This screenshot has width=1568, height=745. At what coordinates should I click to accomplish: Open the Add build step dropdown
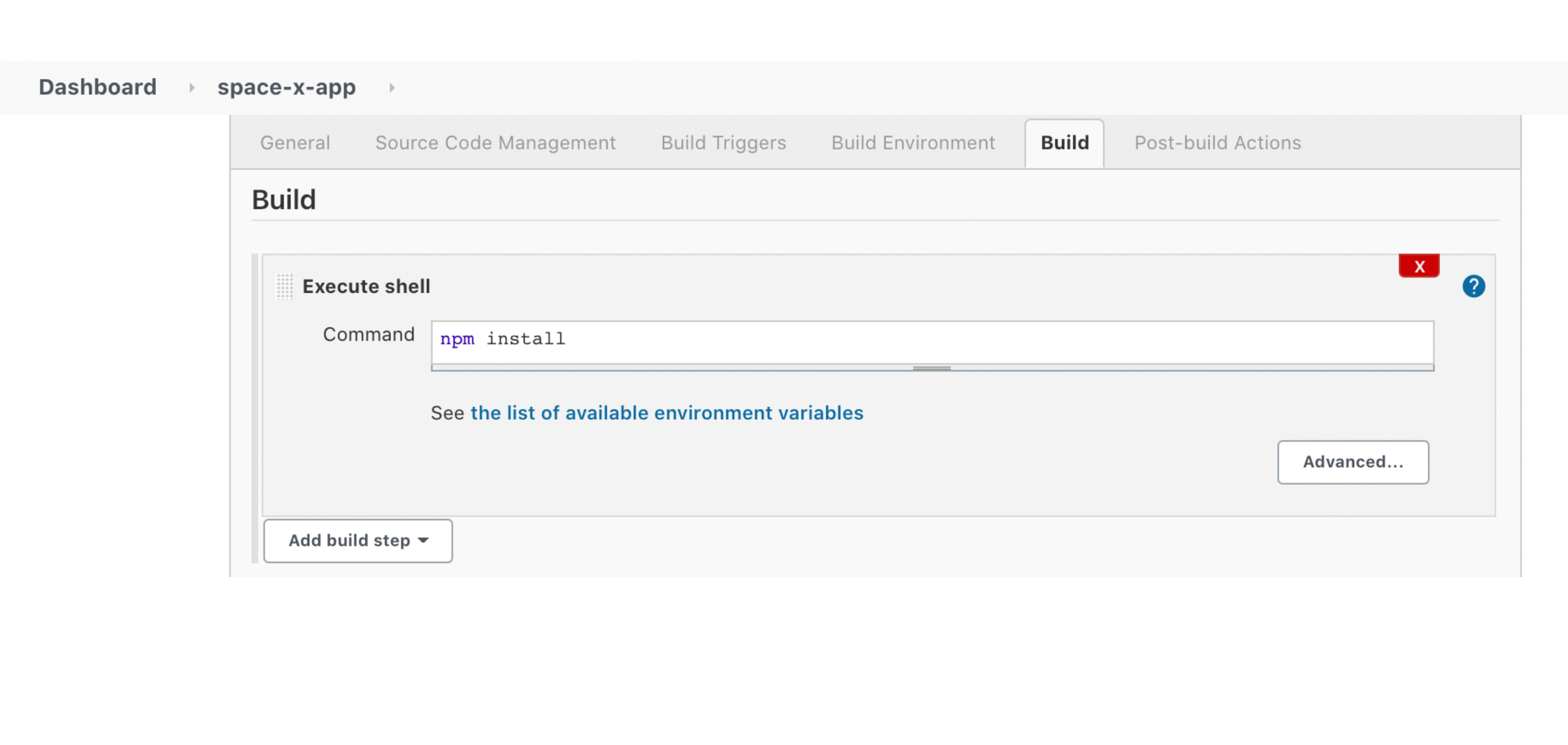click(x=358, y=540)
